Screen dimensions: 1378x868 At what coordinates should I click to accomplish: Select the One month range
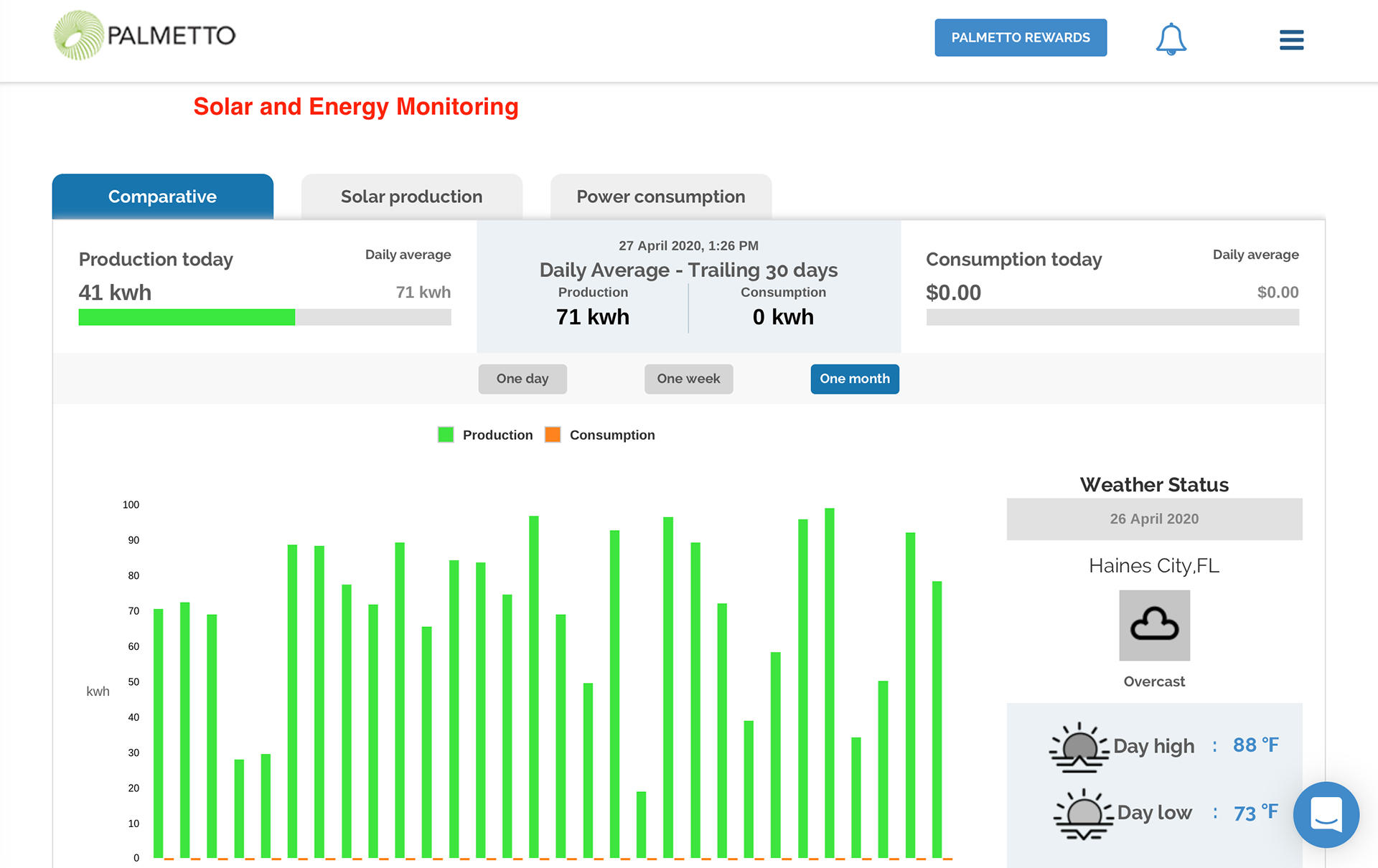(x=854, y=379)
